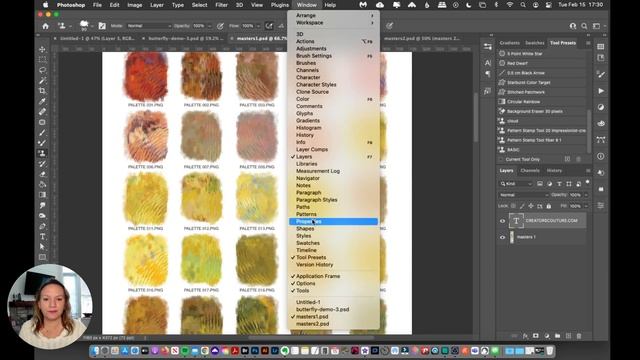640x360 pixels.
Task: Click the Home icon in options bar
Action: (x=45, y=26)
